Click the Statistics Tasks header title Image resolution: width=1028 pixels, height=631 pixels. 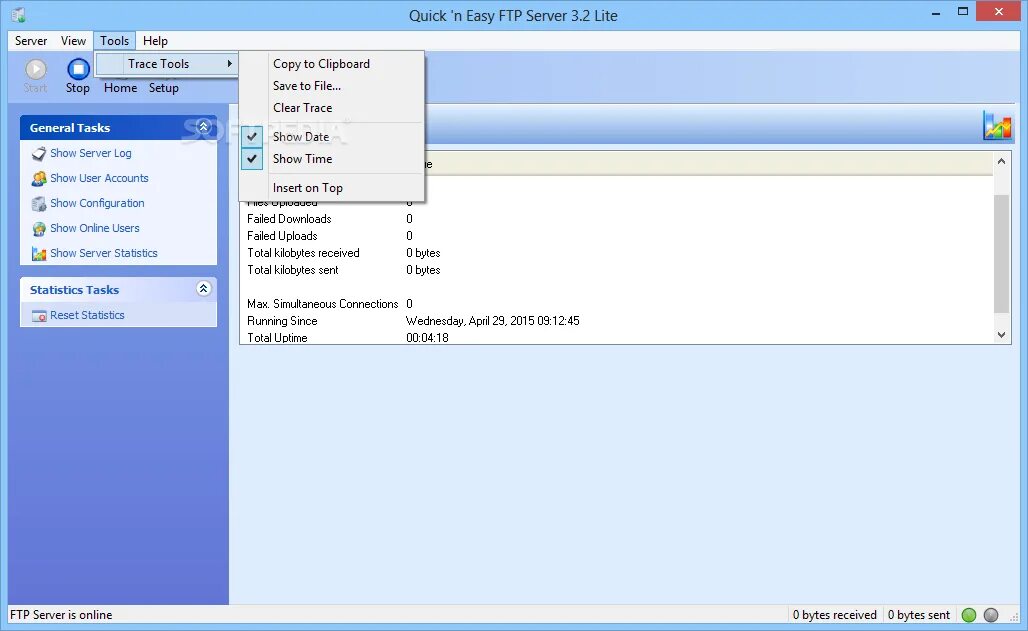[75, 290]
